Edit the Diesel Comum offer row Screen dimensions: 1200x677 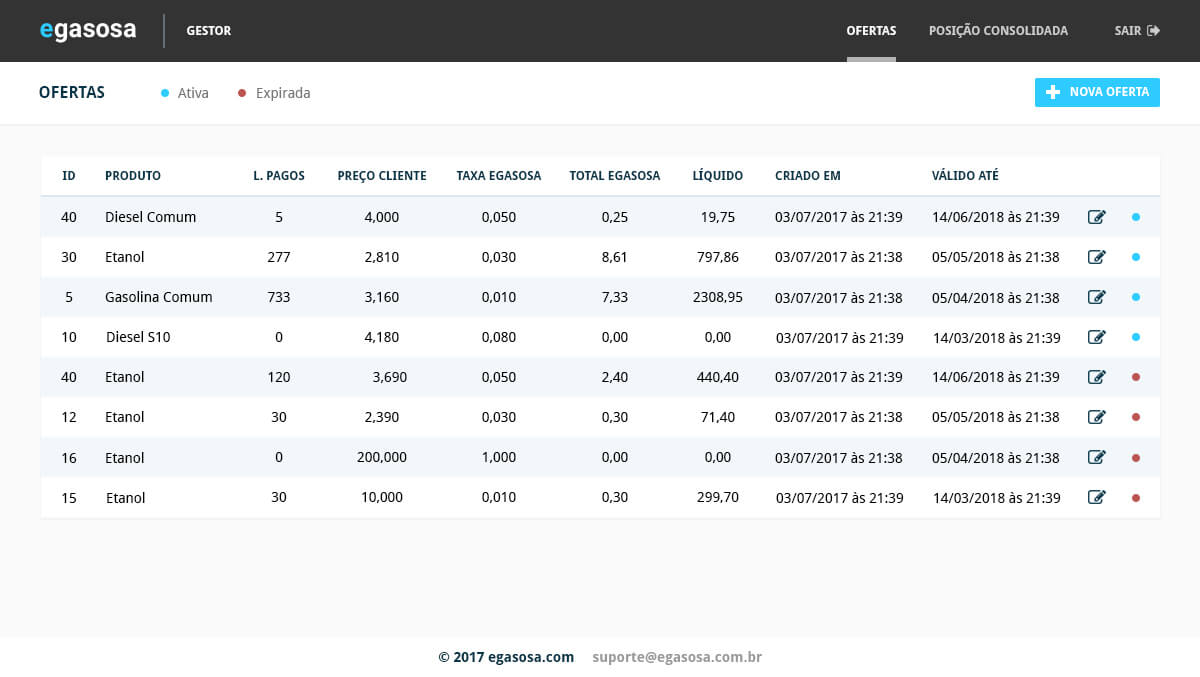[1097, 217]
